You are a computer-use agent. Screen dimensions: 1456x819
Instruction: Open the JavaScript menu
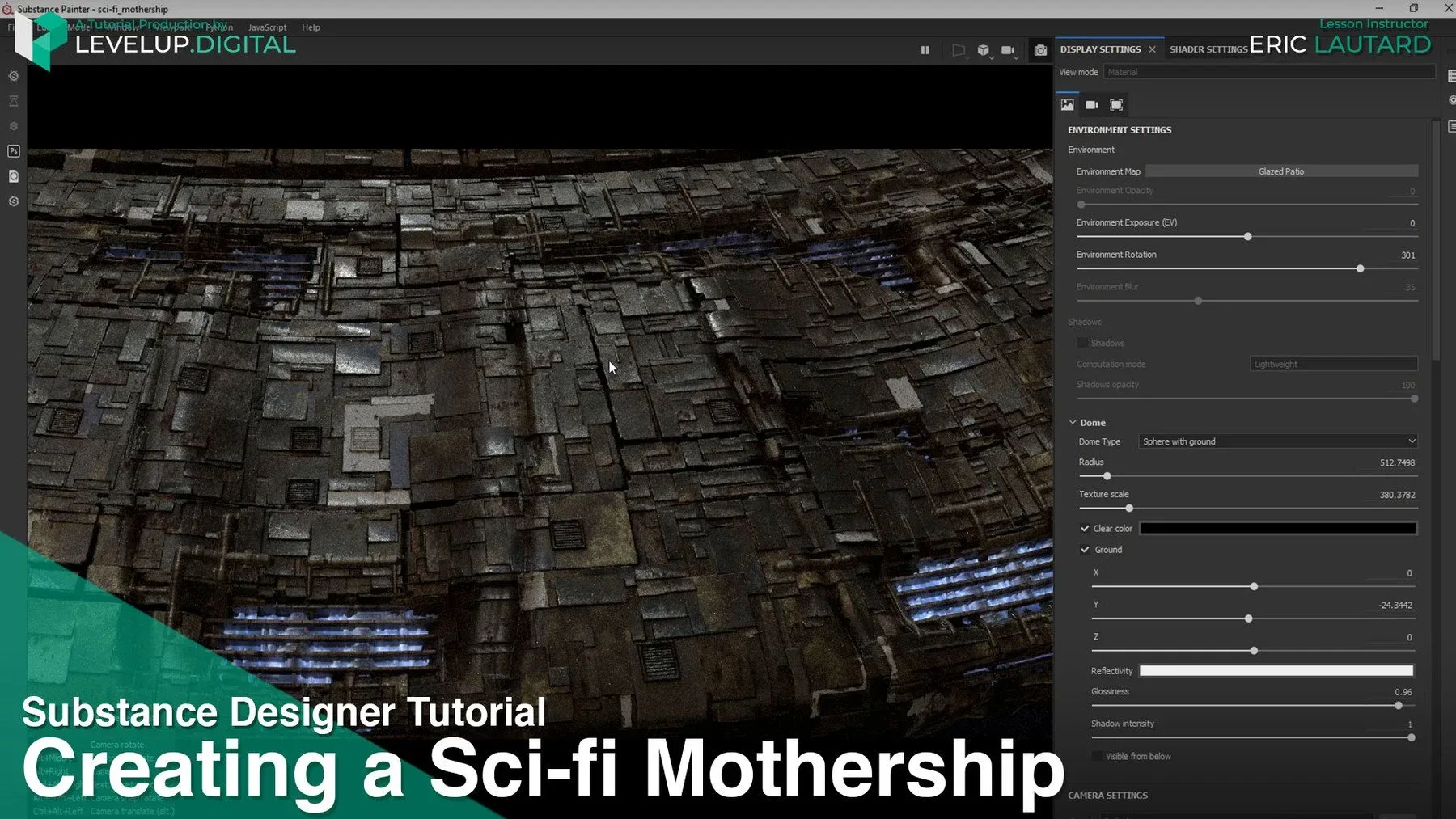pyautogui.click(x=267, y=27)
